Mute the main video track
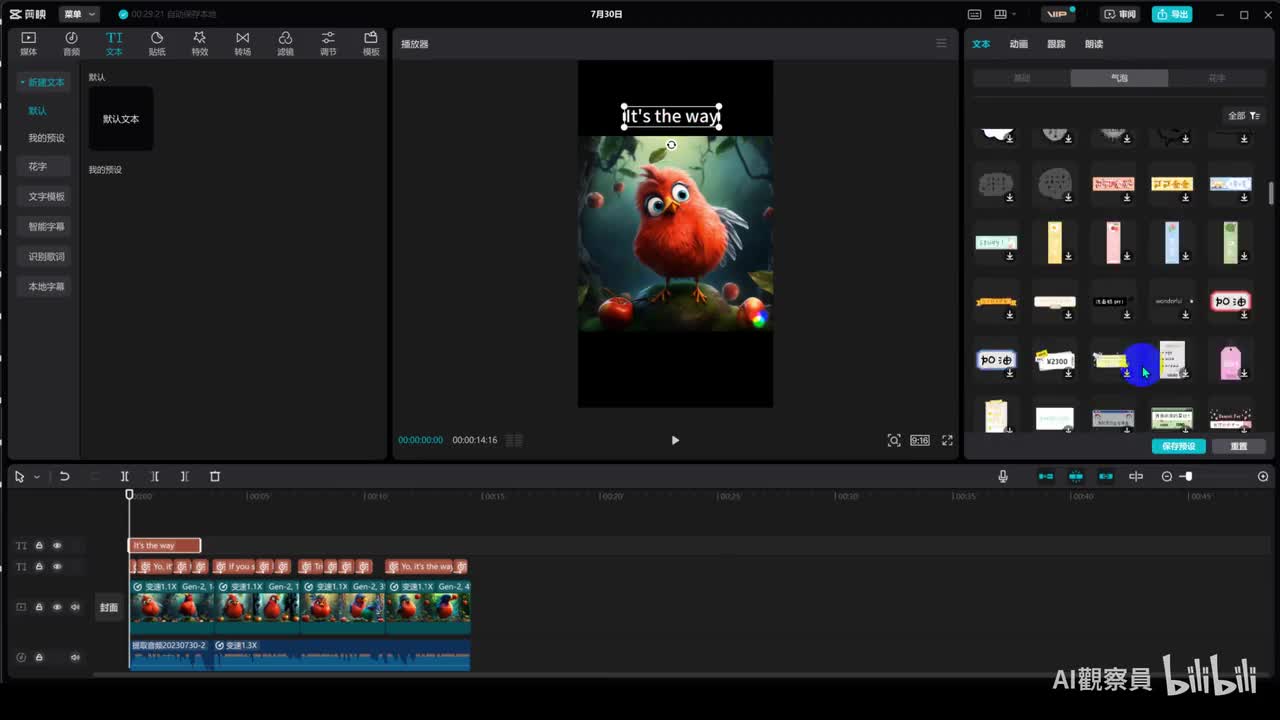The width and height of the screenshot is (1280, 720). (x=75, y=607)
